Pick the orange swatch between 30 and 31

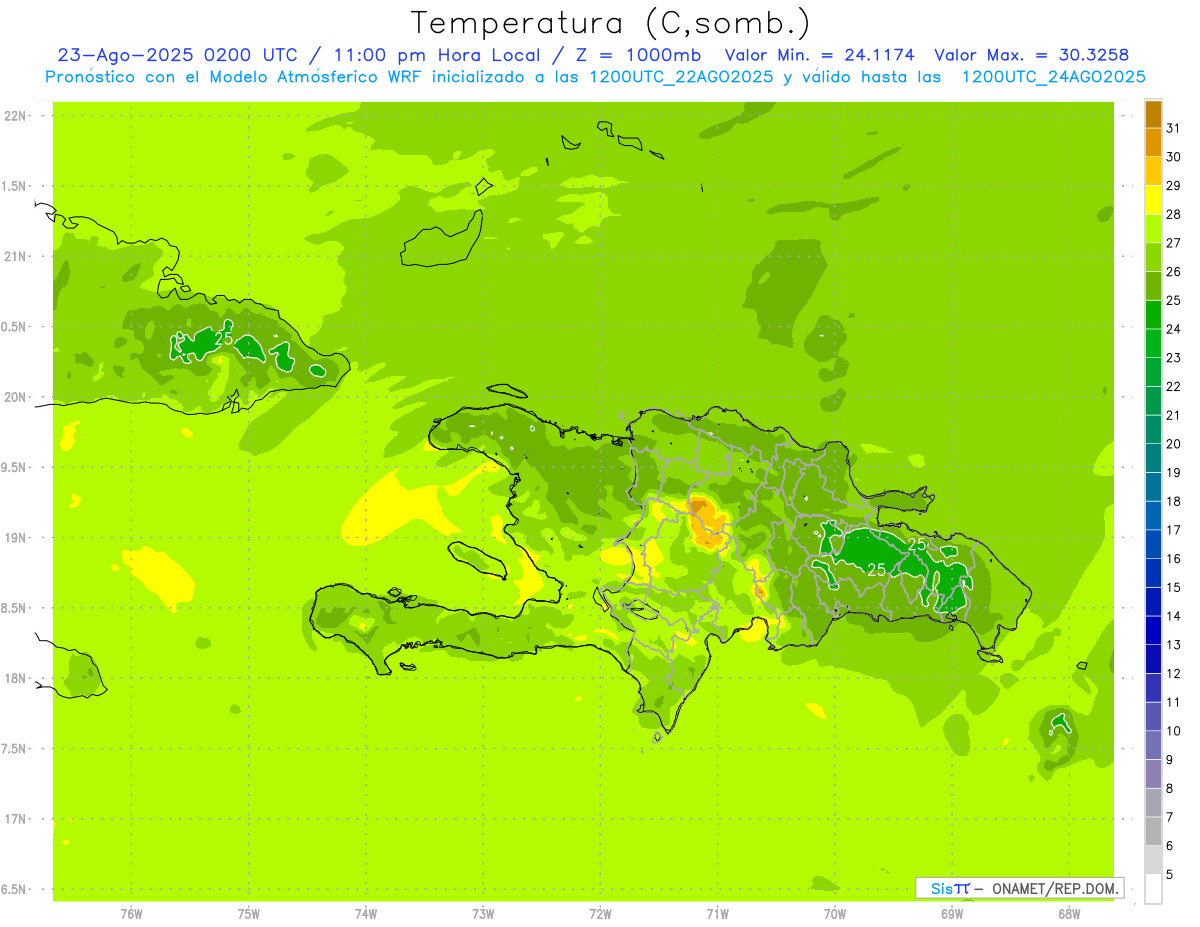pos(1153,143)
